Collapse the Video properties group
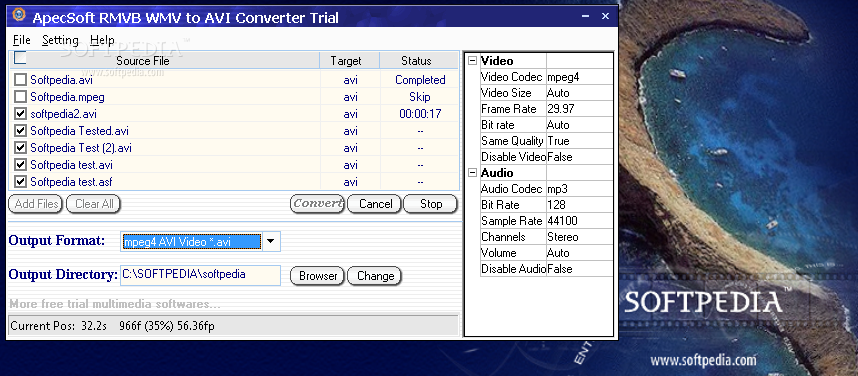The image size is (858, 376). point(473,61)
